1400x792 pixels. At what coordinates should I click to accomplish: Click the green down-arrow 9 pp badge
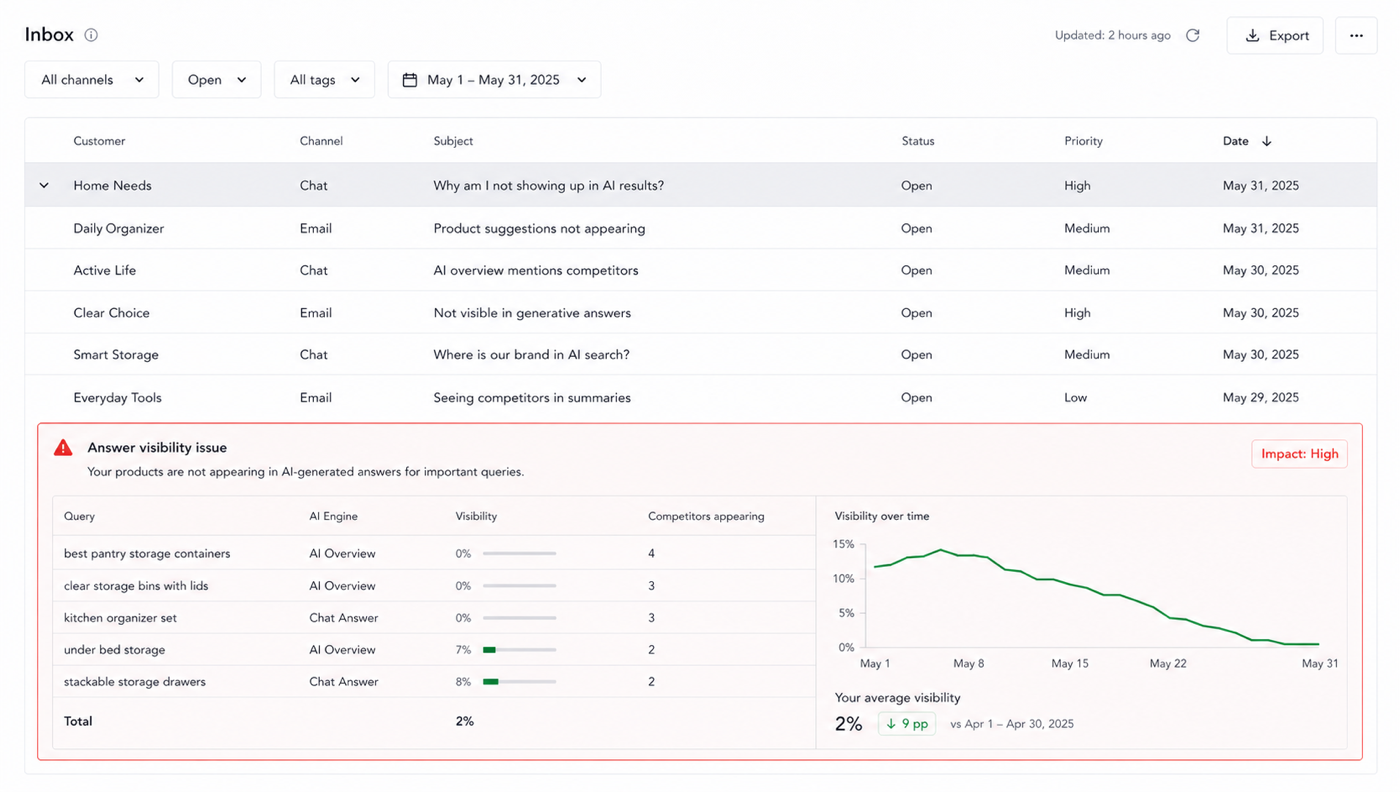click(x=907, y=724)
